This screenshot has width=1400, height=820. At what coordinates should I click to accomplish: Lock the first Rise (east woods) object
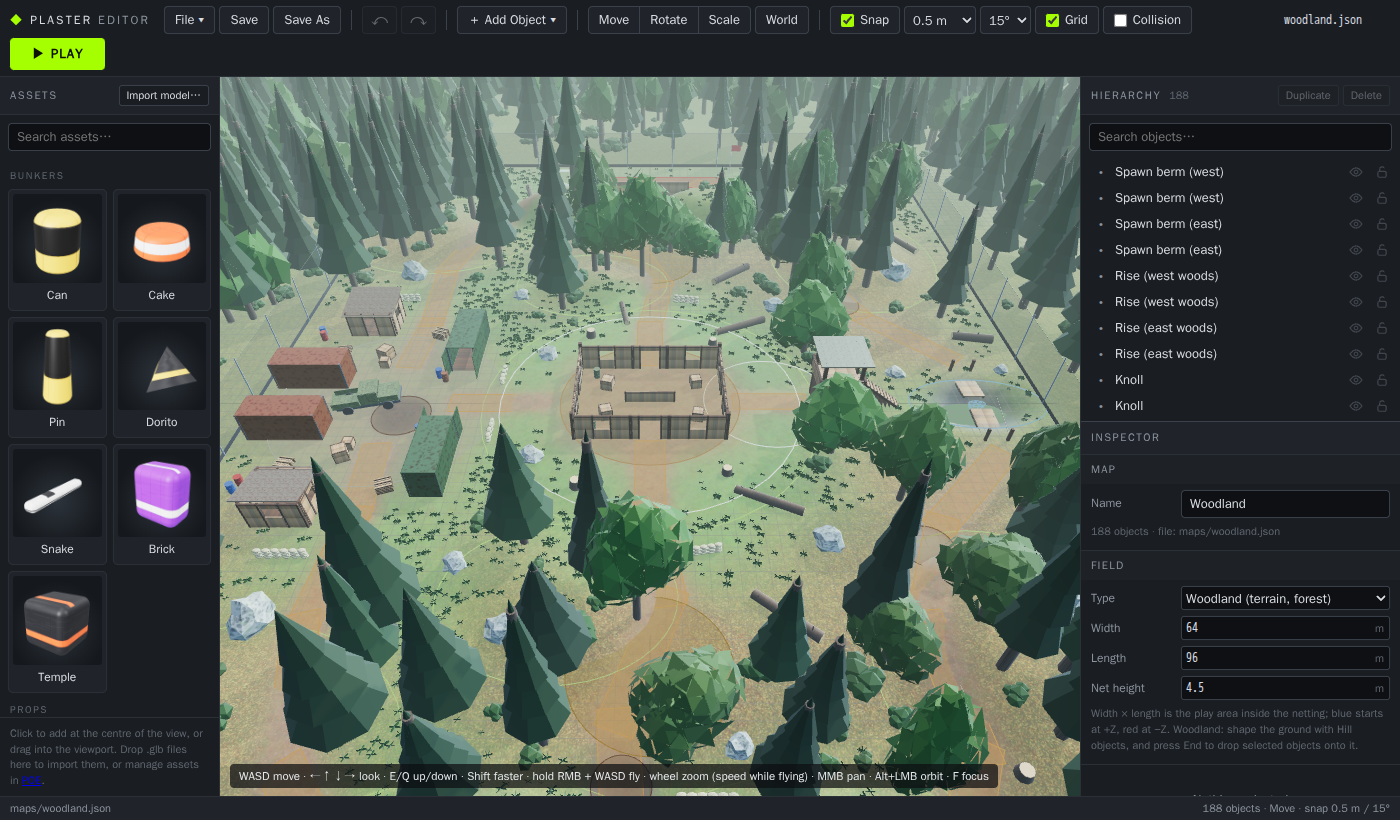[1382, 328]
